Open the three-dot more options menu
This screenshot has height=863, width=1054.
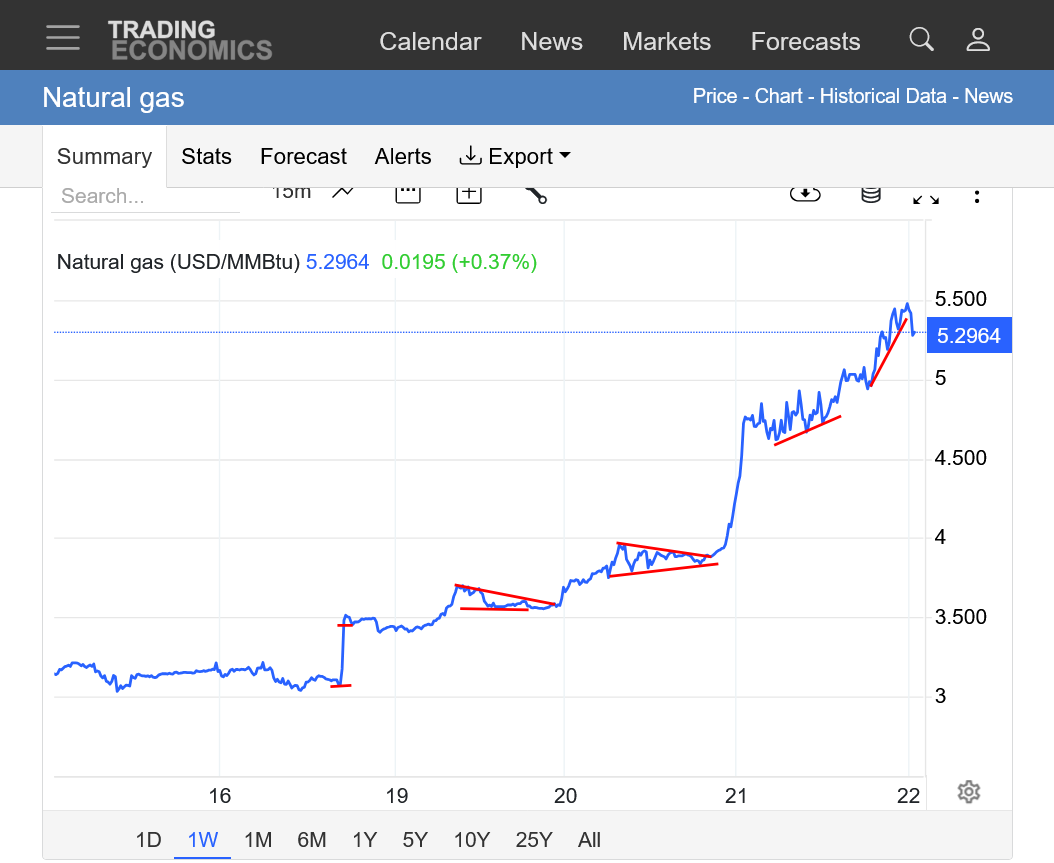pos(977,195)
